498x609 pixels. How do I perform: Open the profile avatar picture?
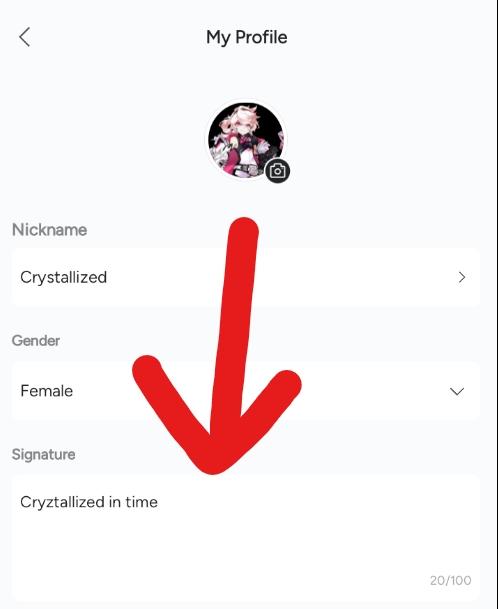[246, 140]
